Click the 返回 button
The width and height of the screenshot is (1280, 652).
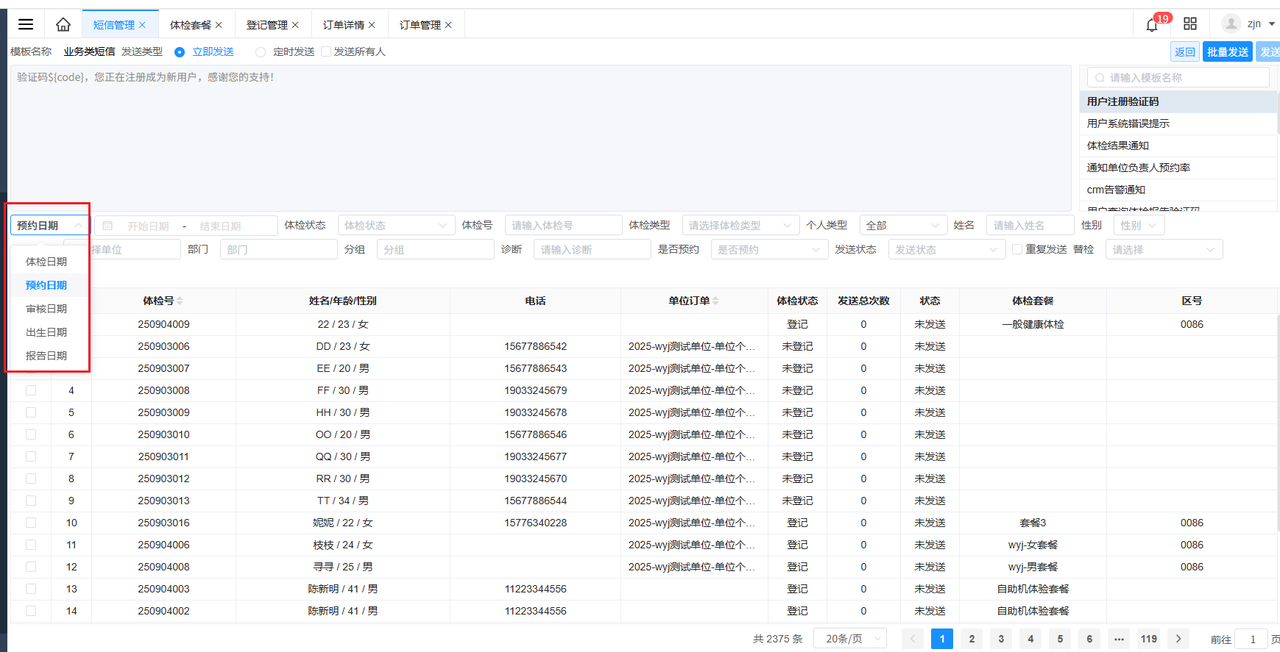(x=1184, y=52)
